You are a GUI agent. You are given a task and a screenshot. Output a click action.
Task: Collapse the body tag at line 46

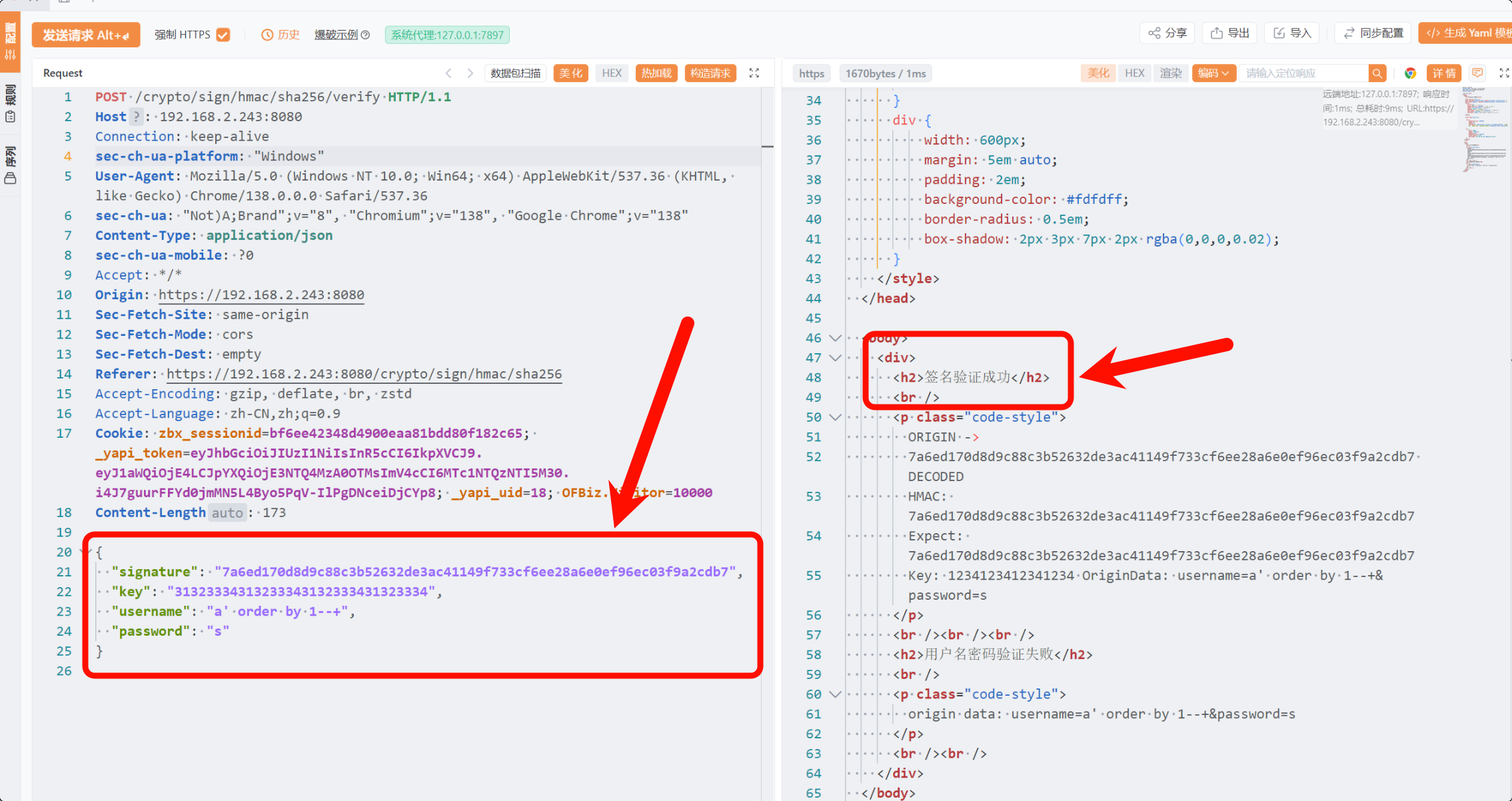tap(835, 338)
